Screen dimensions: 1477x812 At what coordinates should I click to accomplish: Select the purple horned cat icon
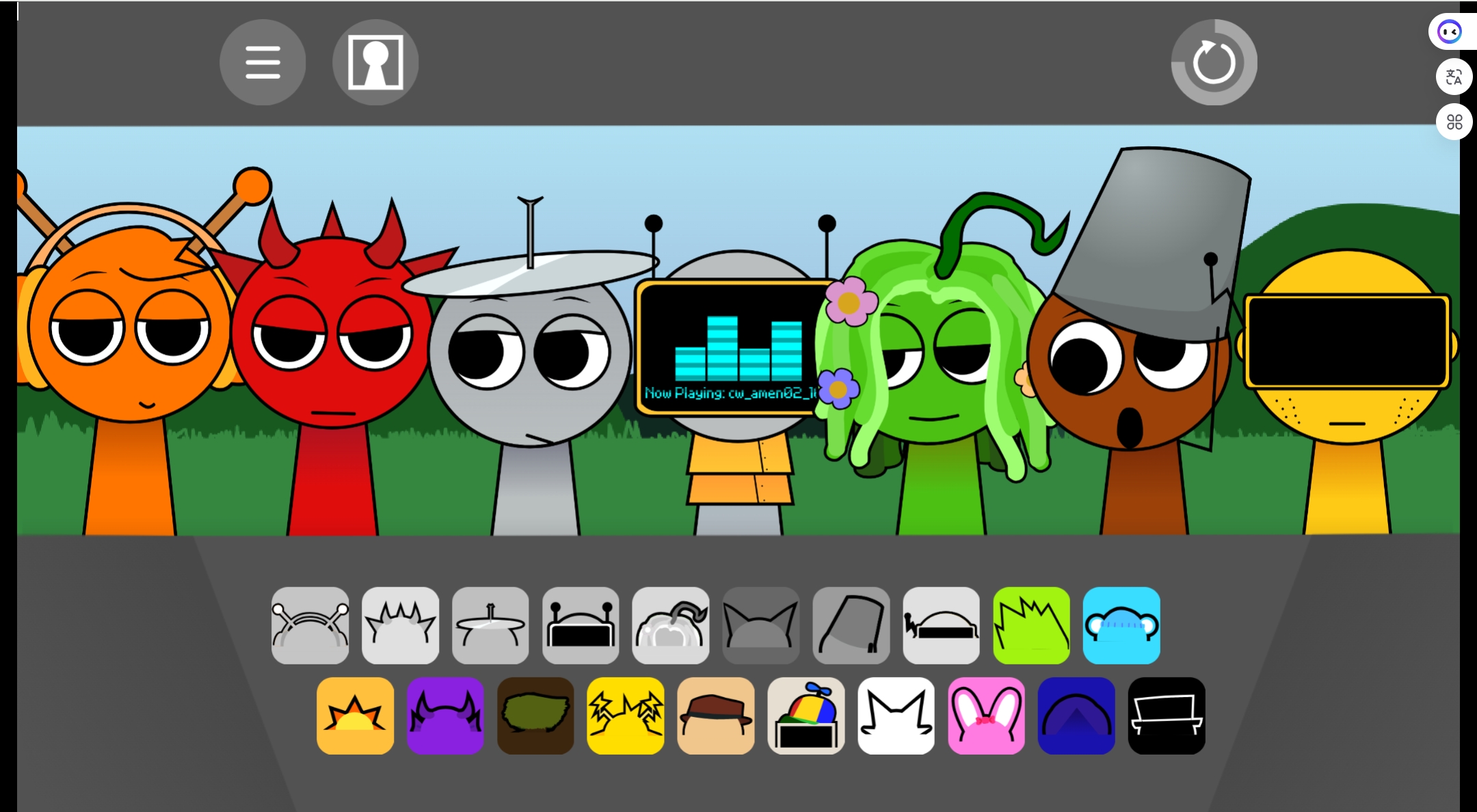click(445, 716)
